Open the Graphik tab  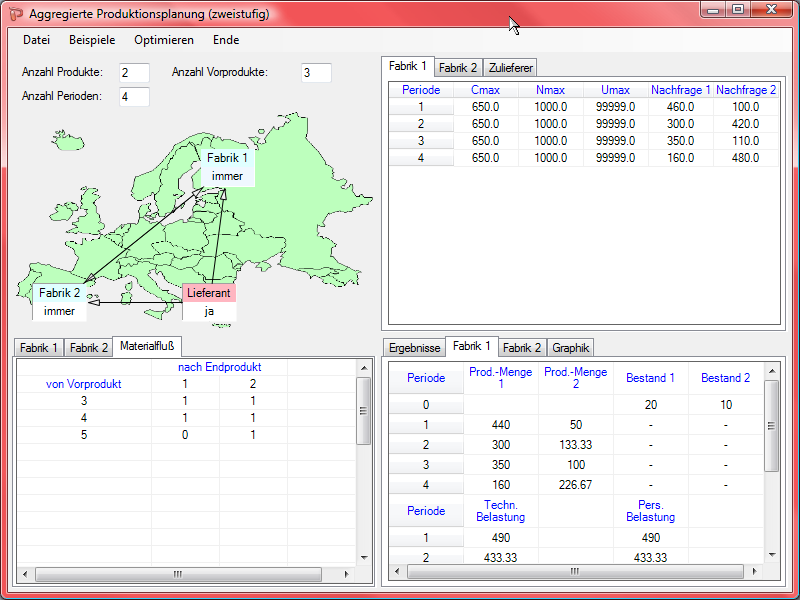click(x=571, y=348)
